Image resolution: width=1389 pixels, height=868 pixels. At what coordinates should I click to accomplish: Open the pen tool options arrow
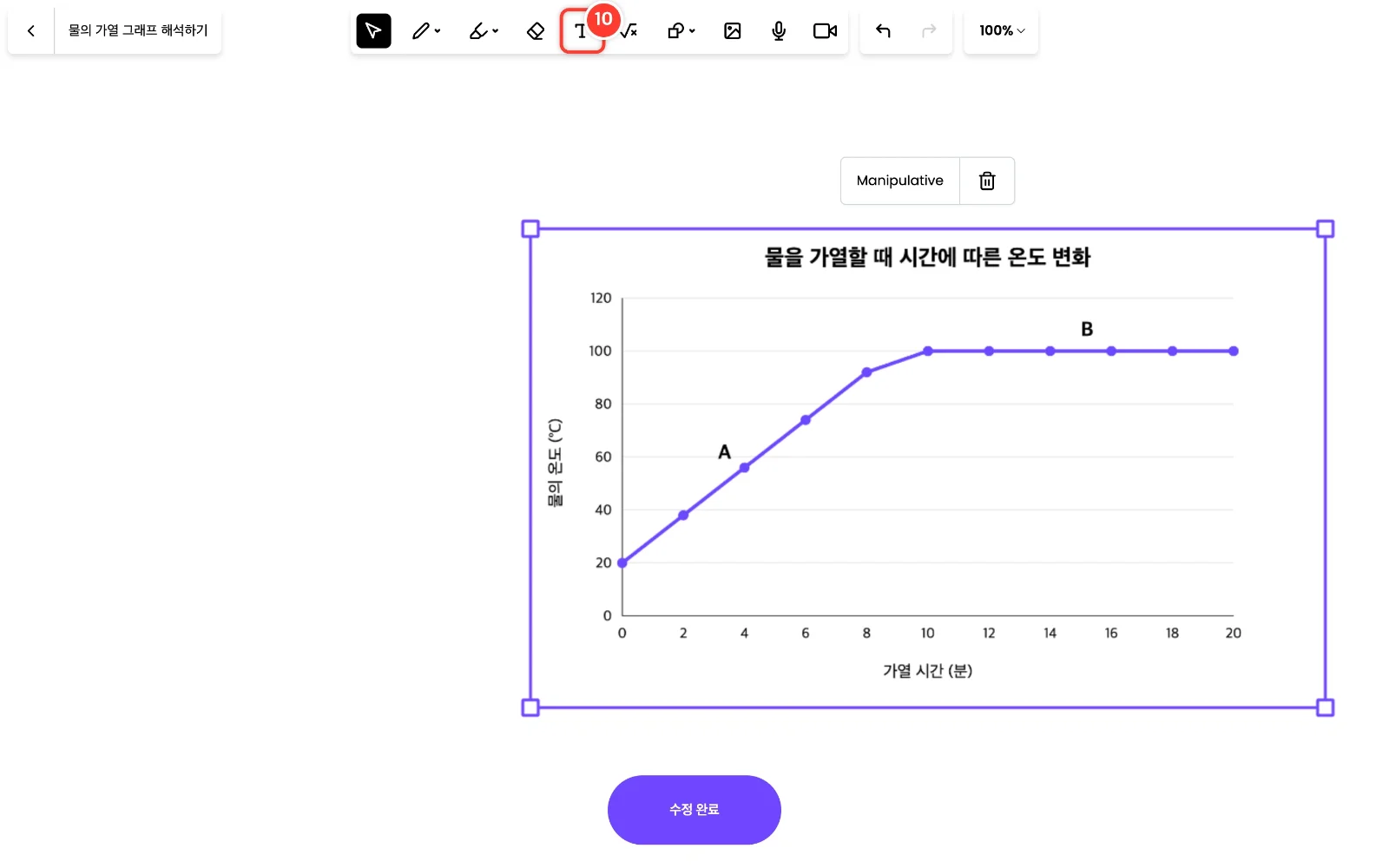point(438,31)
